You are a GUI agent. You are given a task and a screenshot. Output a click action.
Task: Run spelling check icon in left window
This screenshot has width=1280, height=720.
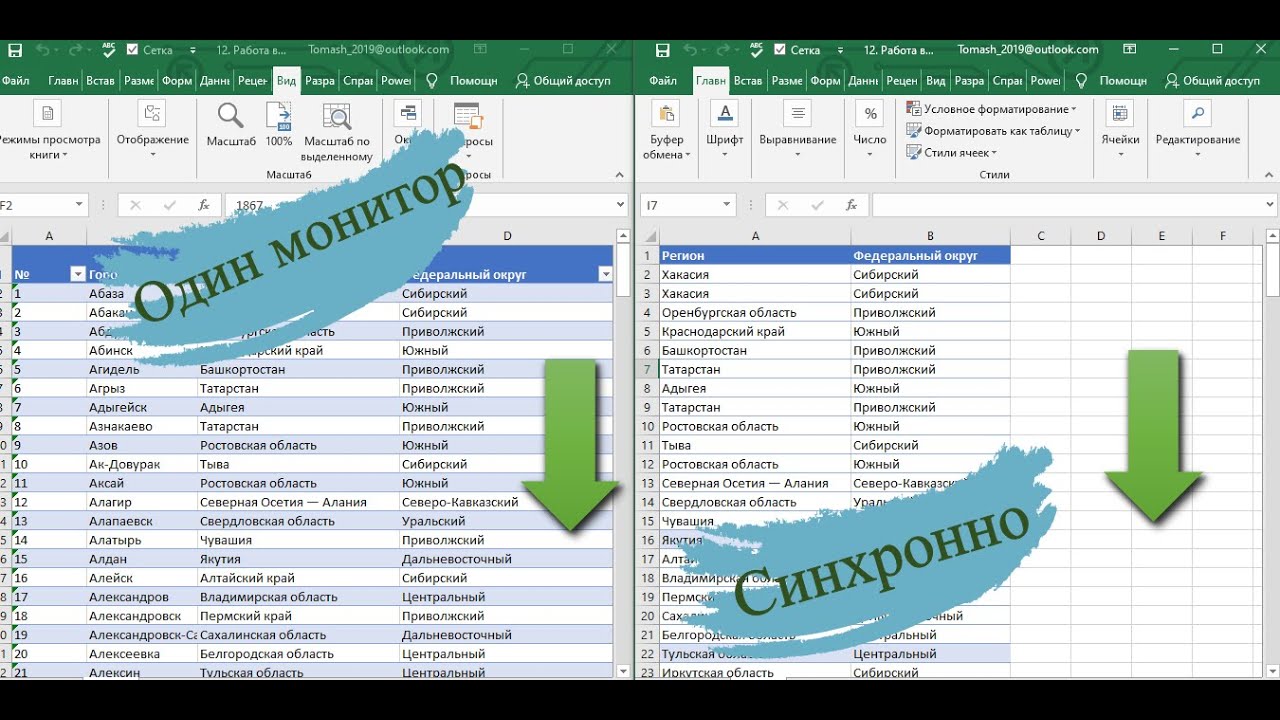click(109, 48)
